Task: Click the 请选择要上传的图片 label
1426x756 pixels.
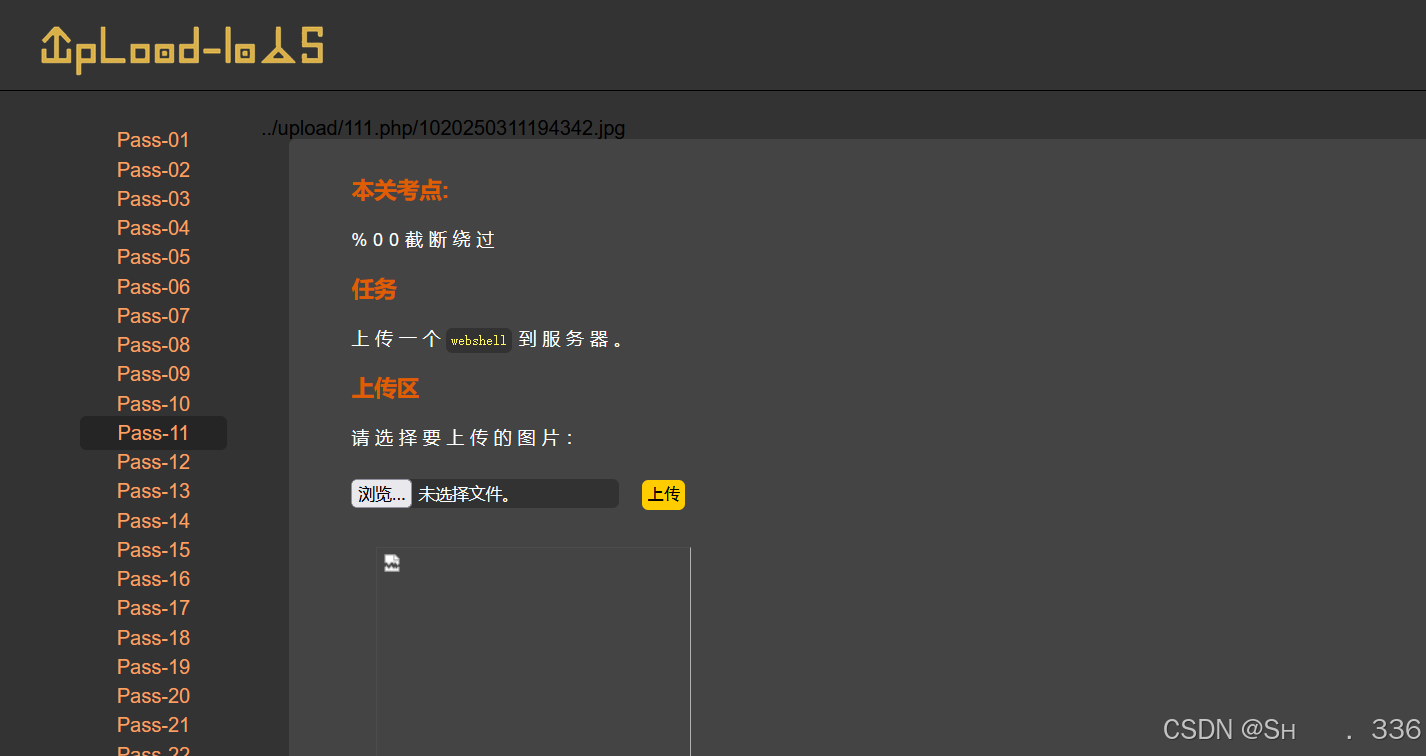Action: [462, 438]
